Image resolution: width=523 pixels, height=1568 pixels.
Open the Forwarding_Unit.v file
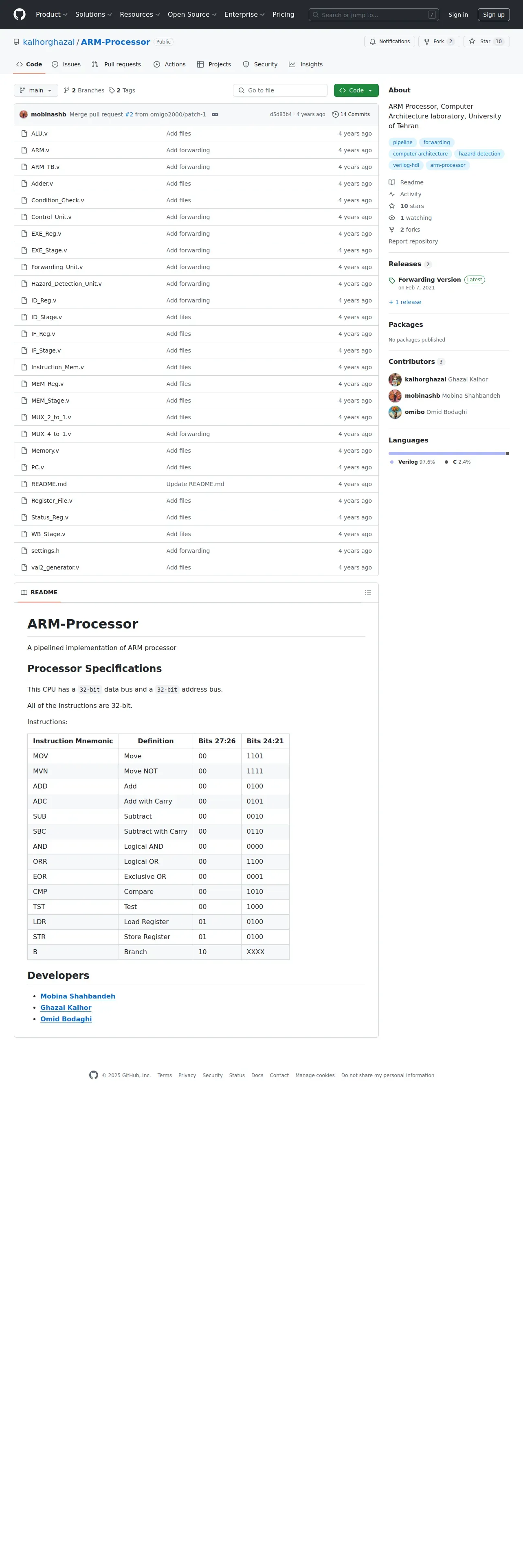click(57, 267)
